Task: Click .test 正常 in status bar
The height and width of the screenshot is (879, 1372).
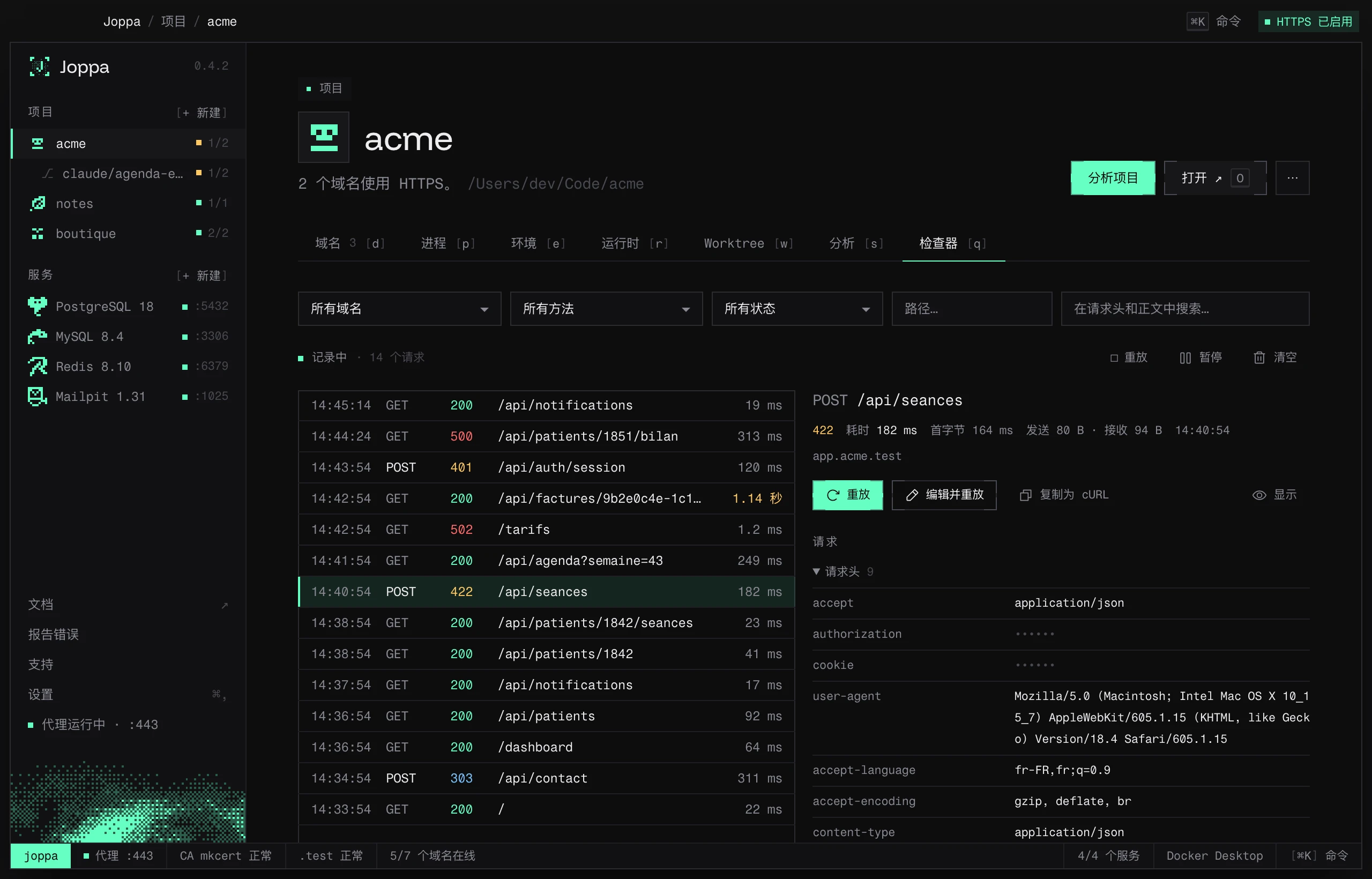Action: click(331, 855)
